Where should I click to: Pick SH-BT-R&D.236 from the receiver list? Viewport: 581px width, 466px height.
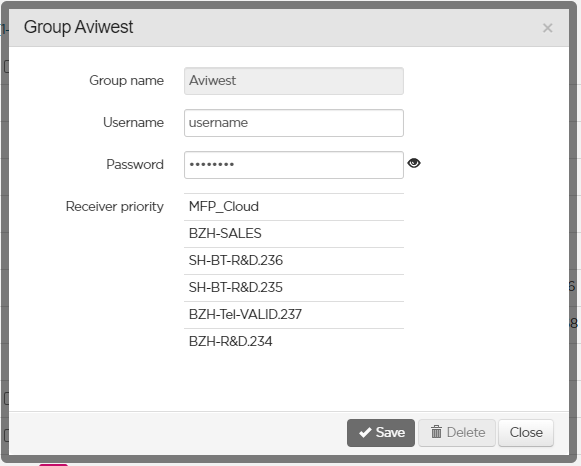(294, 261)
